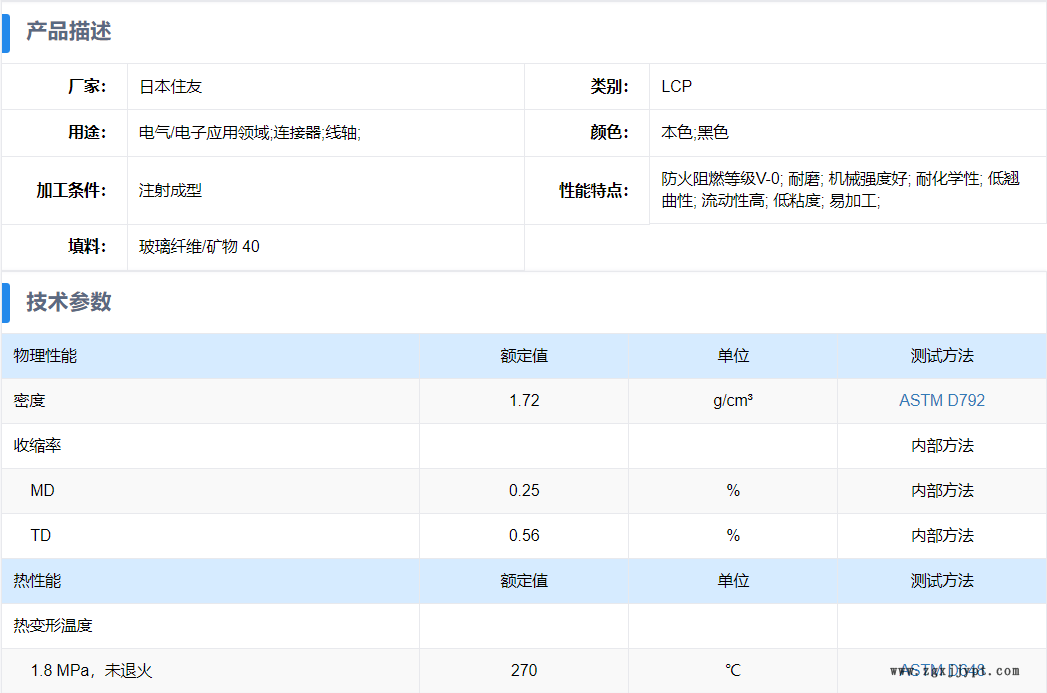
Task: Click the g/cm³ unit cell
Action: [x=733, y=401]
